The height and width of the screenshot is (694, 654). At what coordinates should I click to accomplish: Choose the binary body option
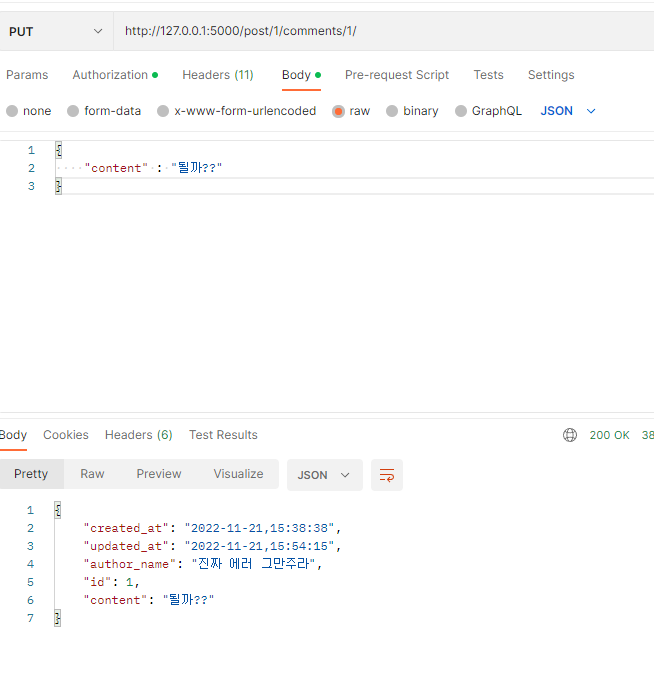(x=392, y=111)
